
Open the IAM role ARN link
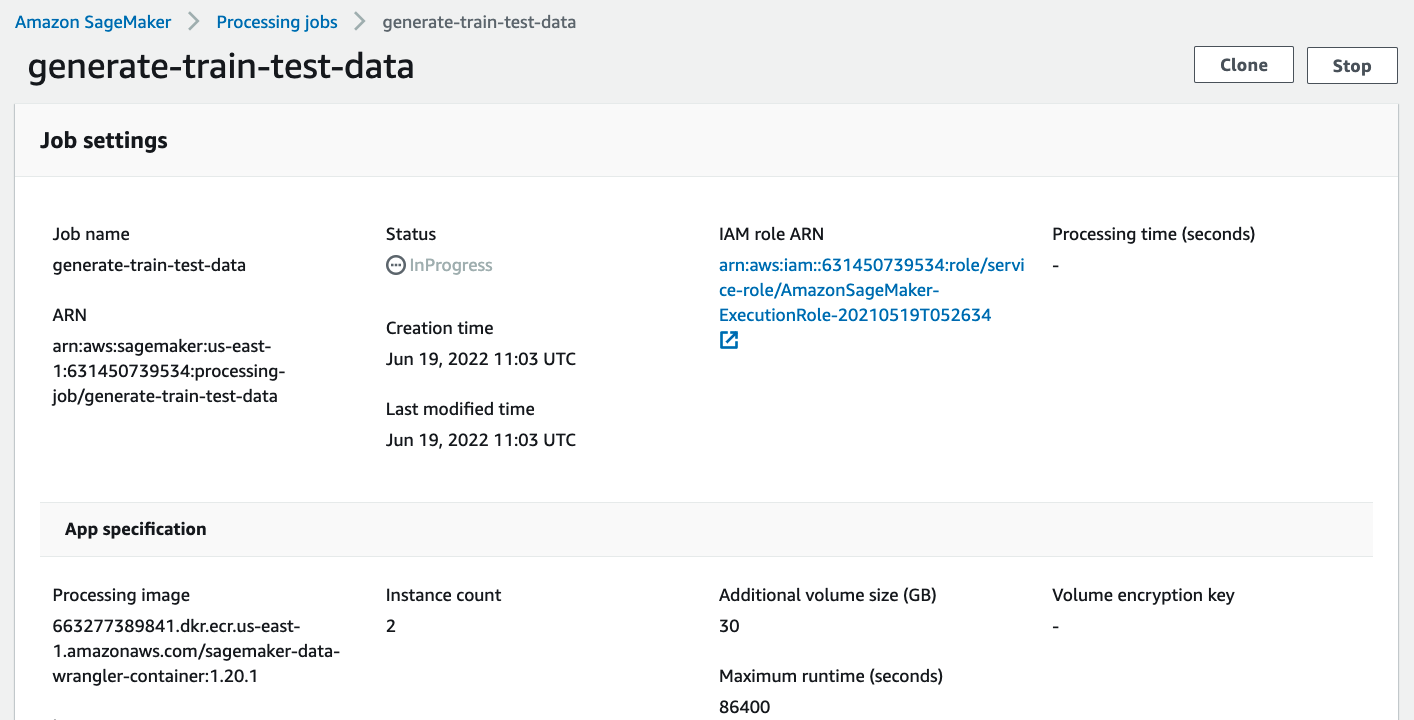click(871, 290)
